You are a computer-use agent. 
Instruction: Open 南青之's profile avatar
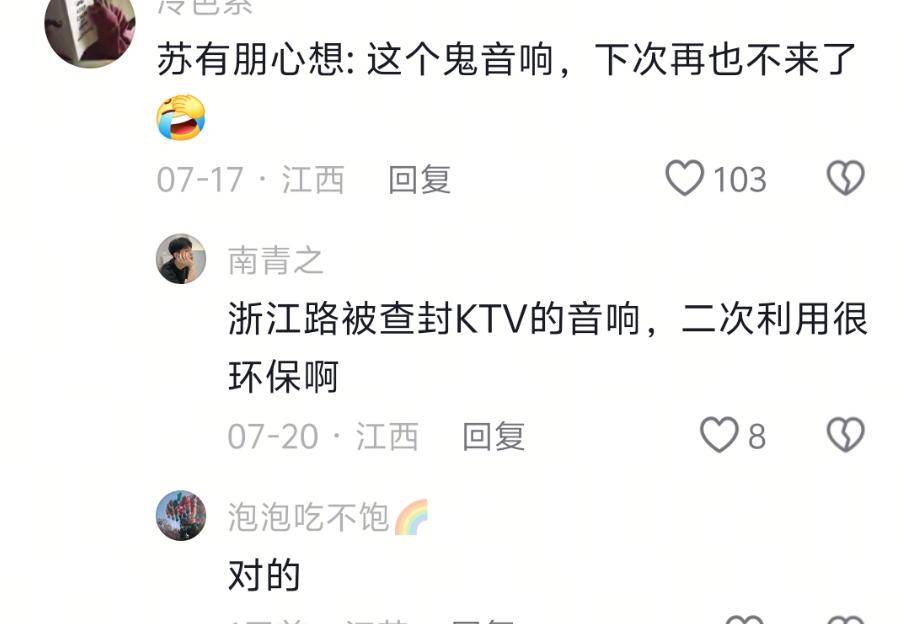coord(181,259)
